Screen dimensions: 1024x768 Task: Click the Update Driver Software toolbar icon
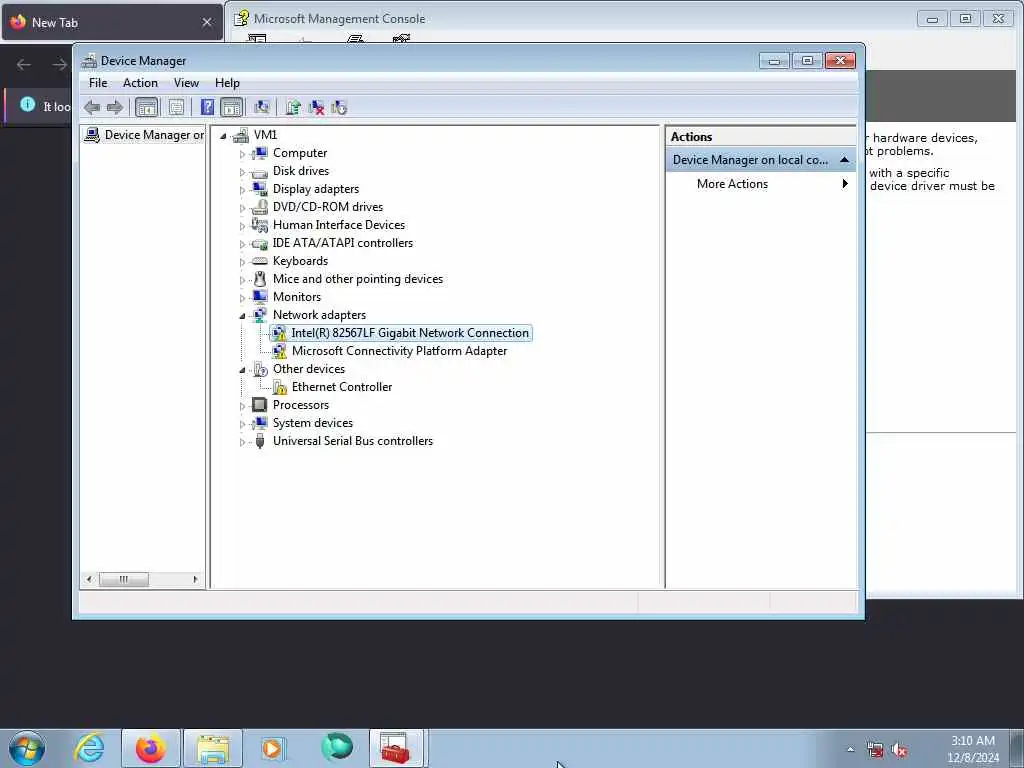[x=293, y=107]
